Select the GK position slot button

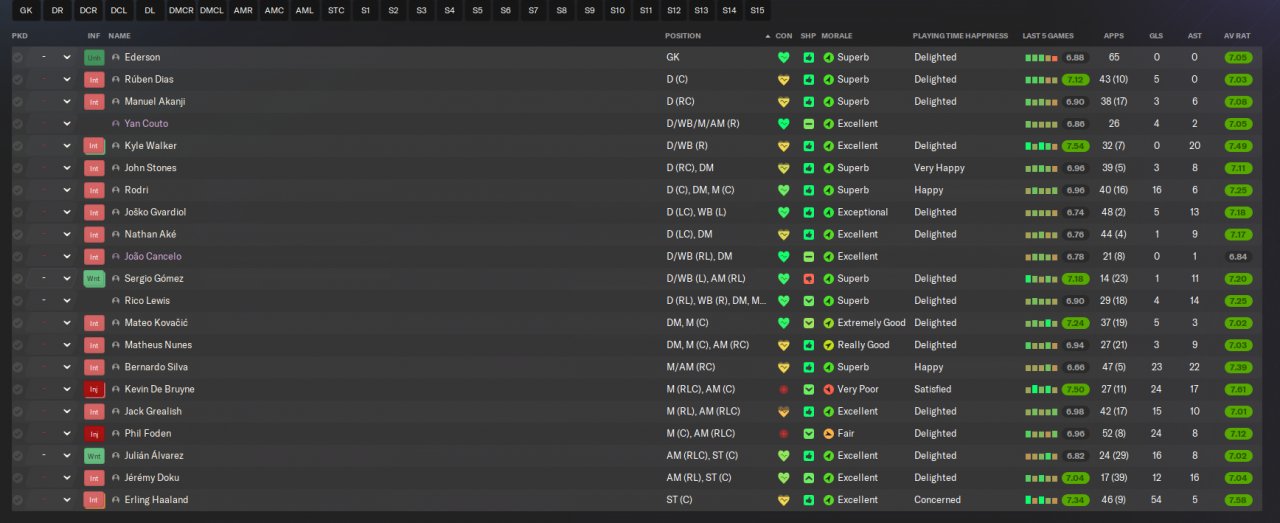26,11
